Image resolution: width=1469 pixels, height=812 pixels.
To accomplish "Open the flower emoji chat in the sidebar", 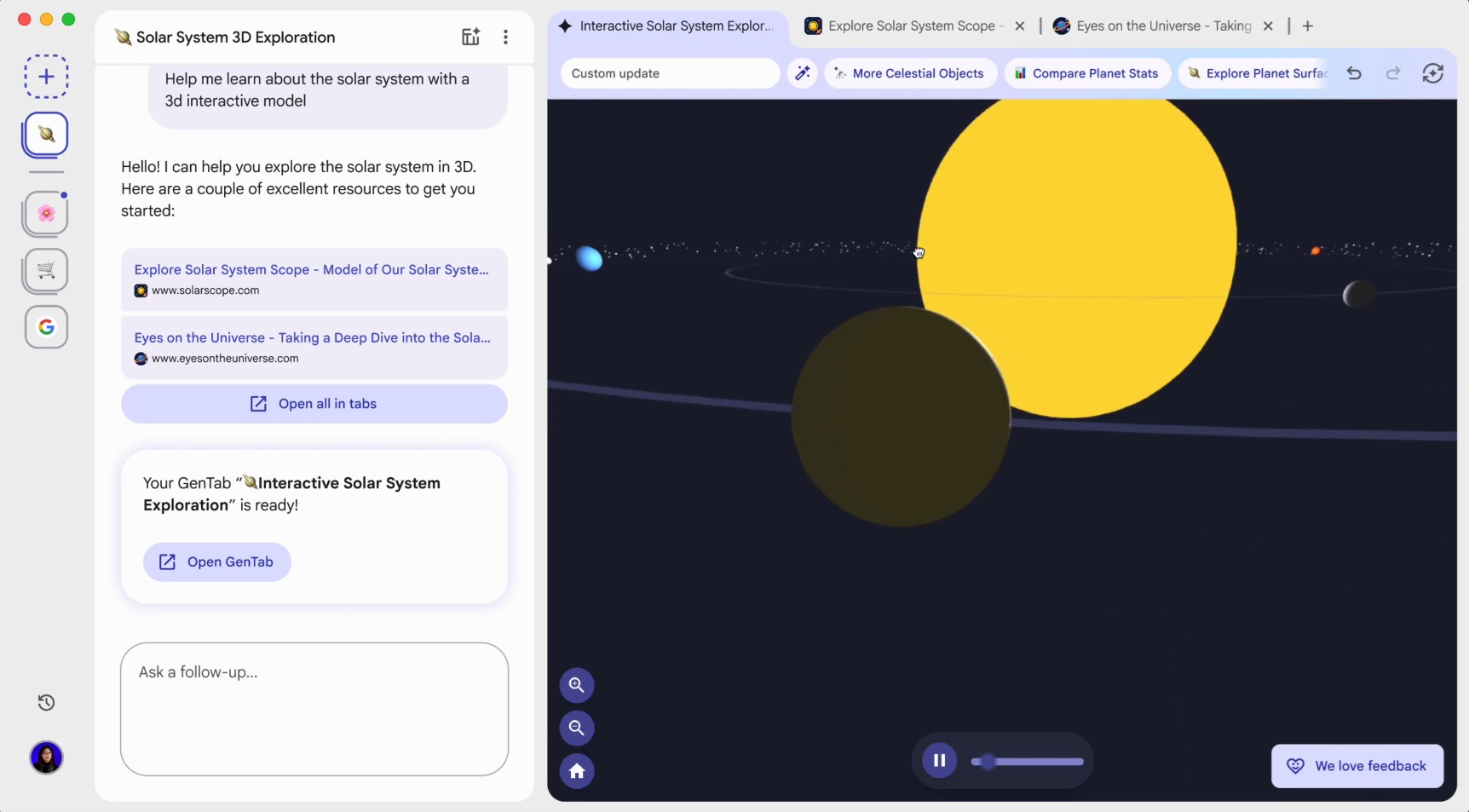I will pyautogui.click(x=46, y=213).
